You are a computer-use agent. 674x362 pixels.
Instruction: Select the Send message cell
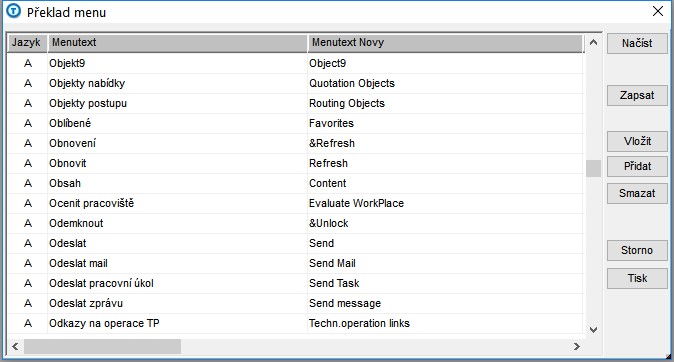445,303
